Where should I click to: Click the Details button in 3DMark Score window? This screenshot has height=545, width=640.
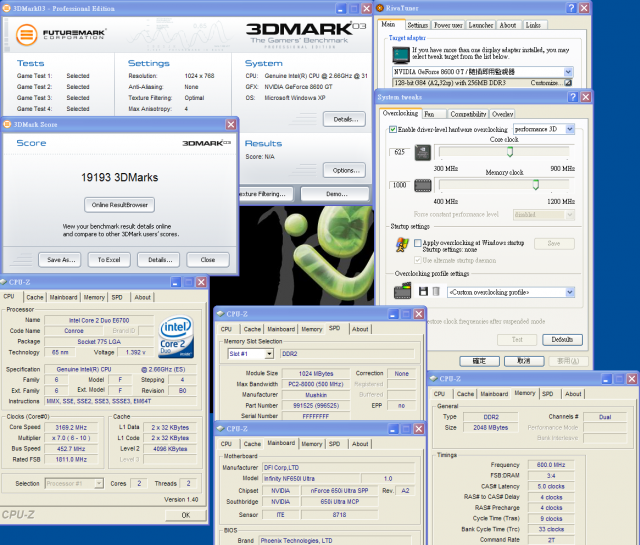[159, 260]
